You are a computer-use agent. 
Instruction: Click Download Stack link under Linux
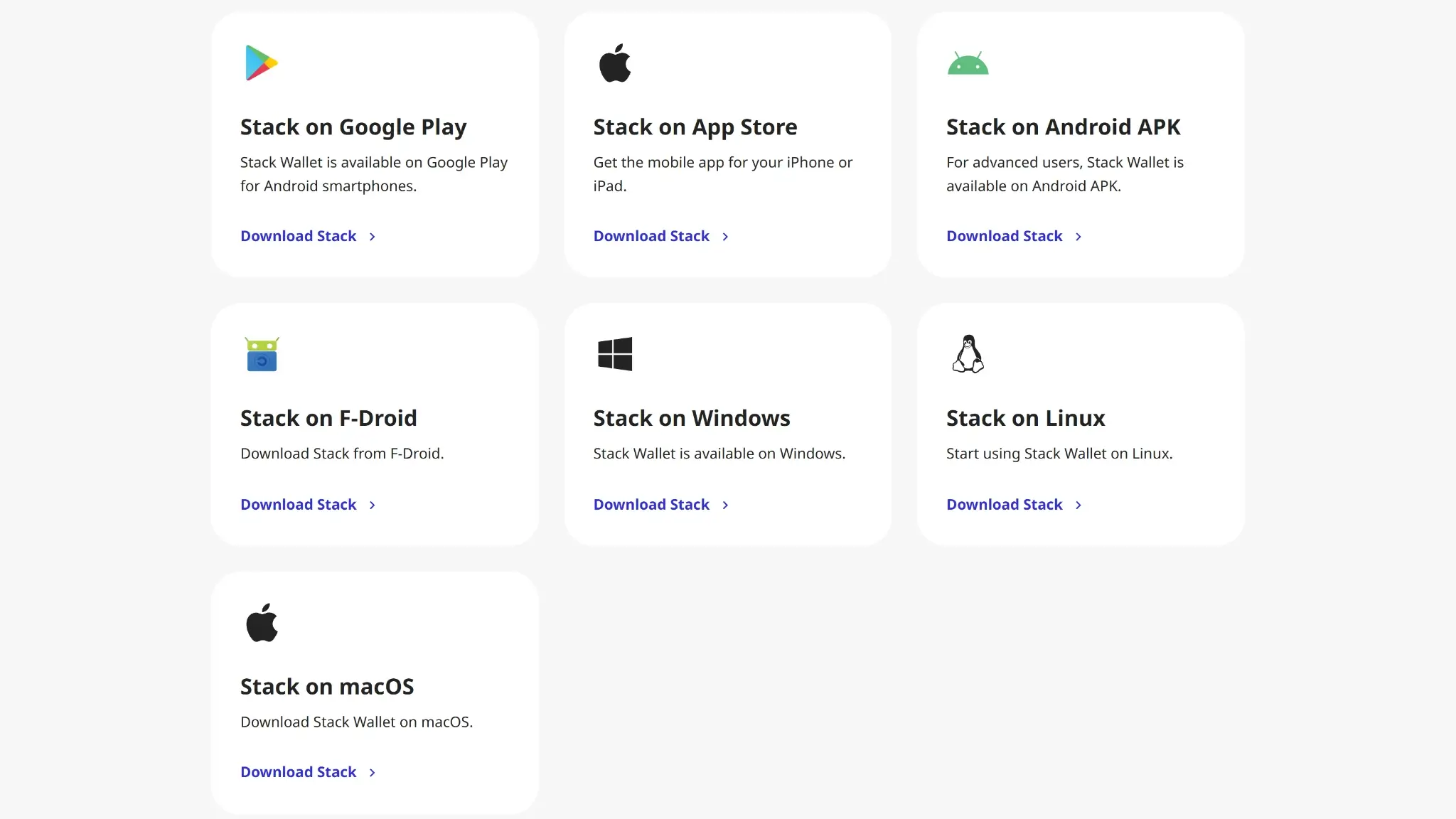1004,505
